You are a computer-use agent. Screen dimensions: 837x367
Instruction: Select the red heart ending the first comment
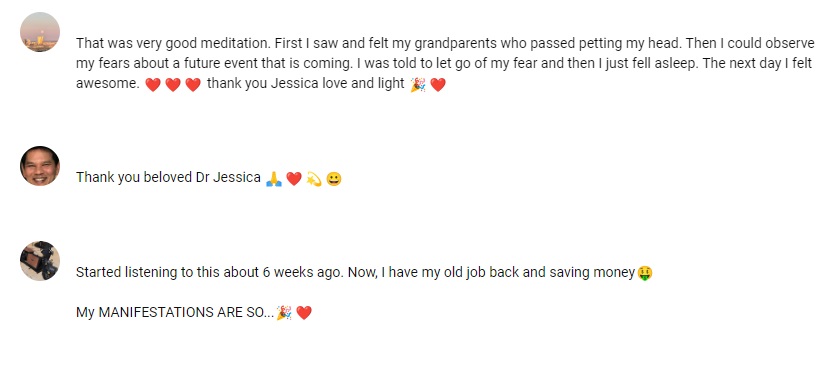coord(438,84)
